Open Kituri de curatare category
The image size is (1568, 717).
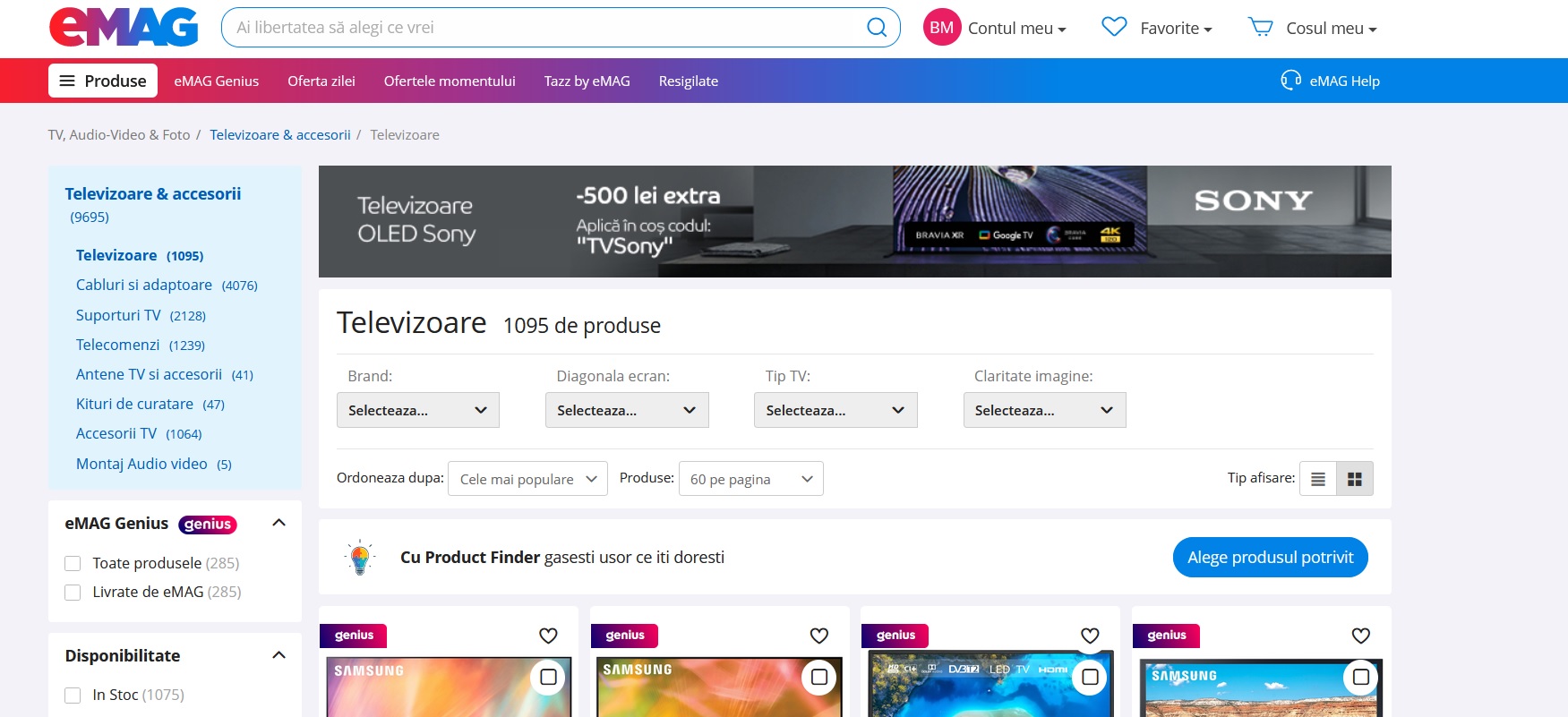(134, 404)
